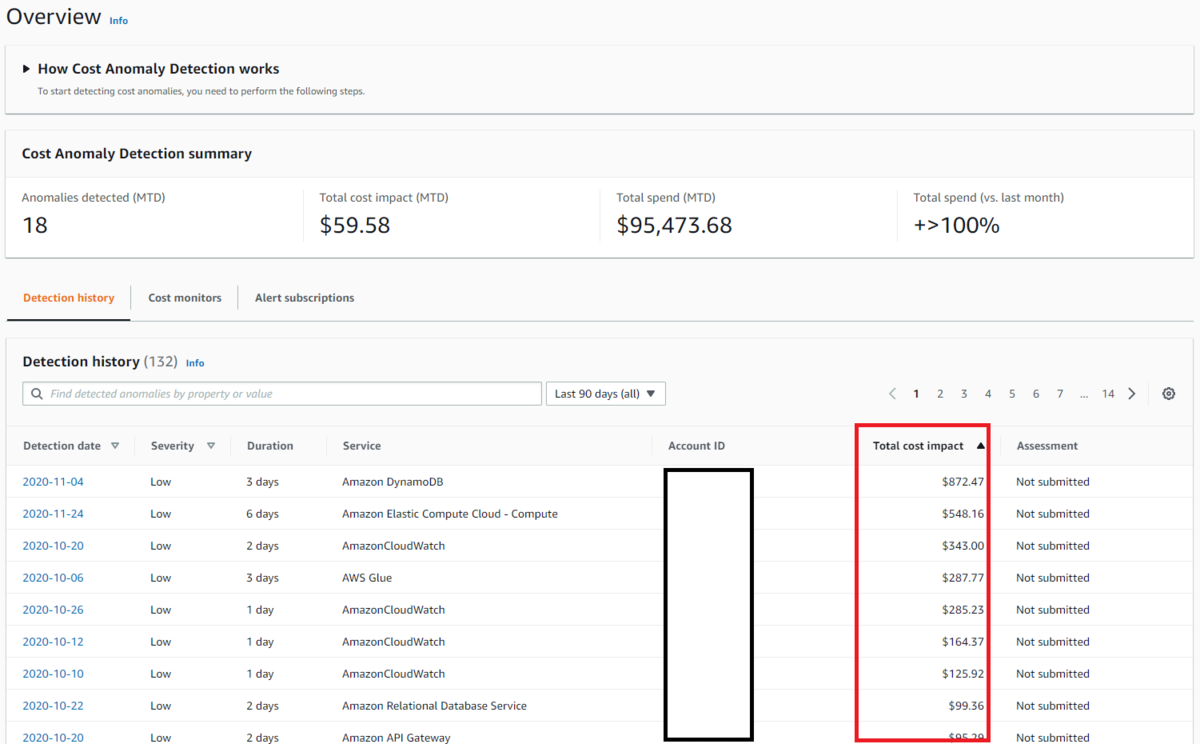Go to page 6 of results
1200x744 pixels.
point(1036,394)
